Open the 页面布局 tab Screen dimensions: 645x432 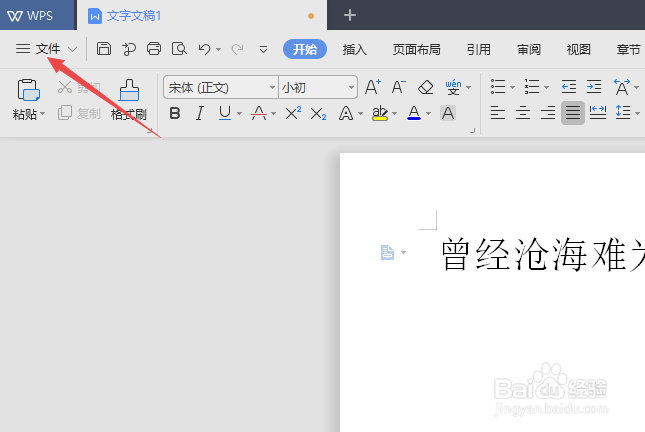[x=416, y=50]
